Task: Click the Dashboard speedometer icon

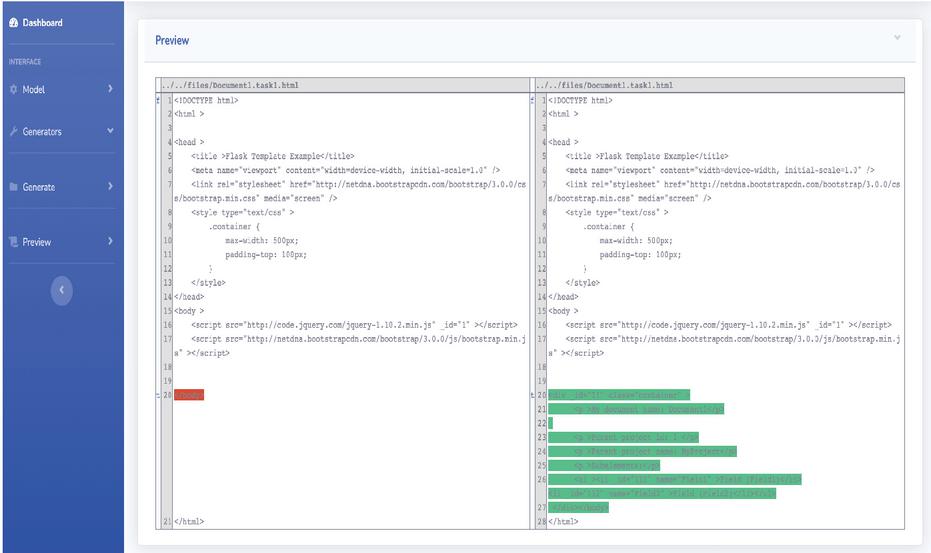Action: [13, 23]
